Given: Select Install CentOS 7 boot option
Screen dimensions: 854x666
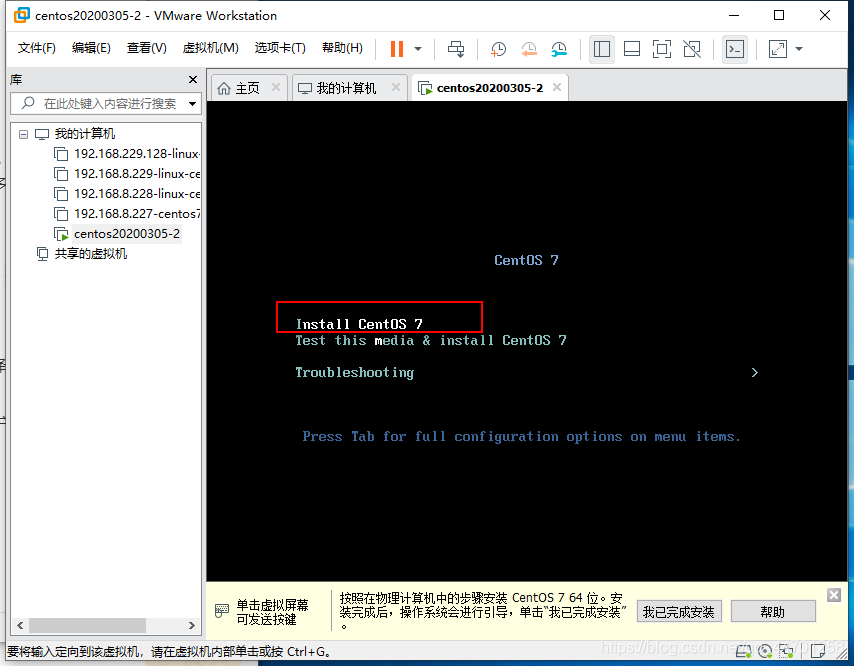Looking at the screenshot, I should 359,324.
